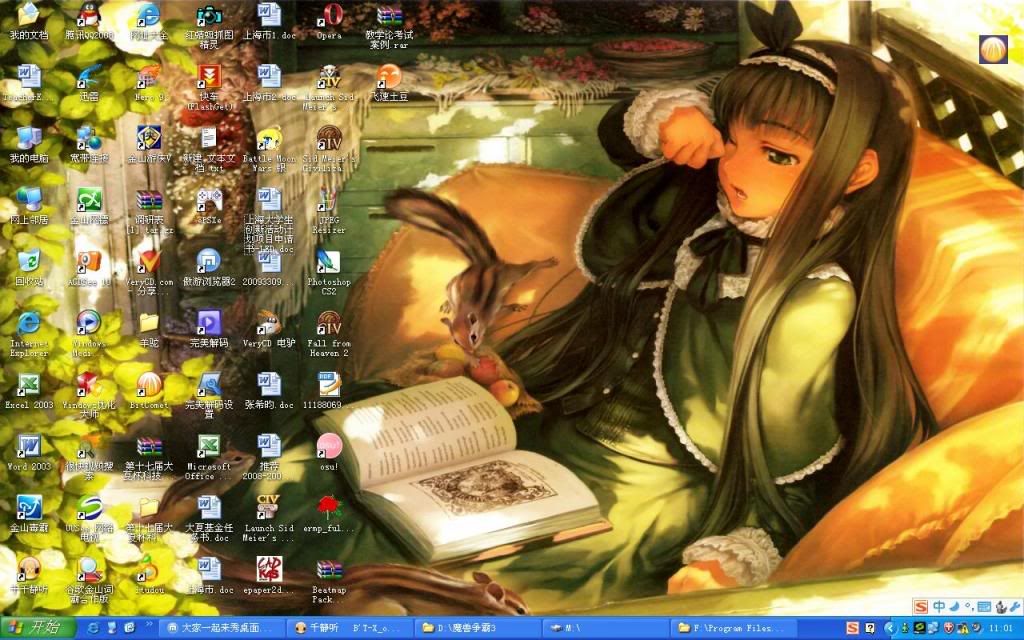Screen dimensions: 1024x640
Task: Open the Nero 9 shortcut
Action: [x=149, y=78]
